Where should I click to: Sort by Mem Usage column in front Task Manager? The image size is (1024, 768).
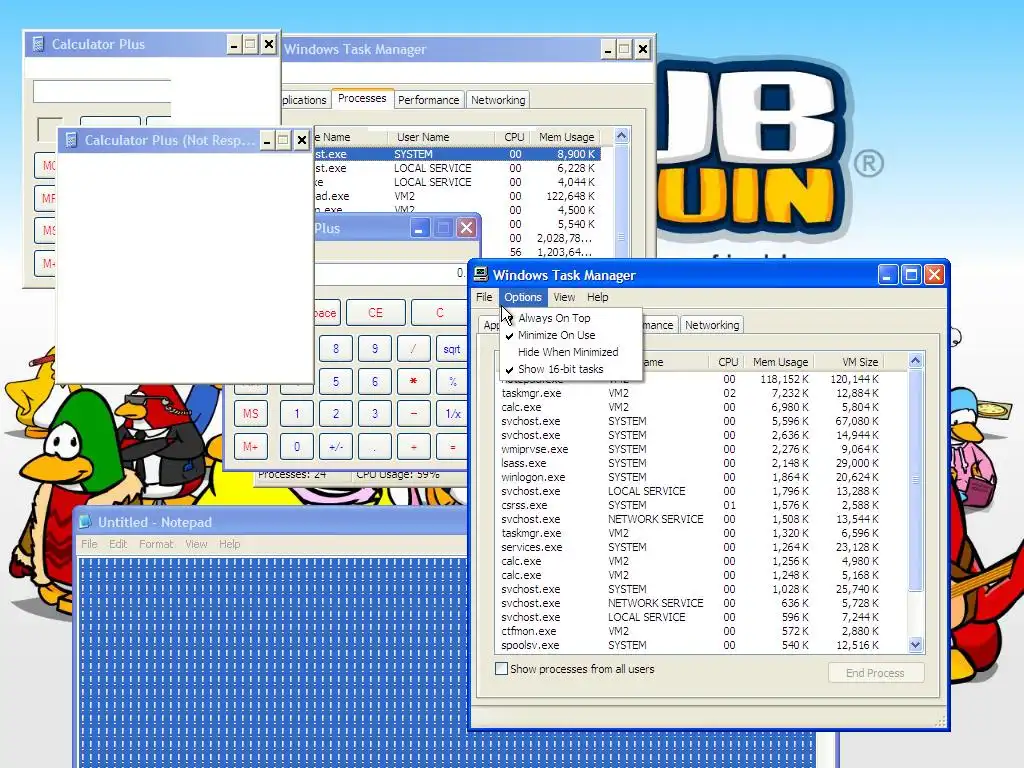point(780,362)
